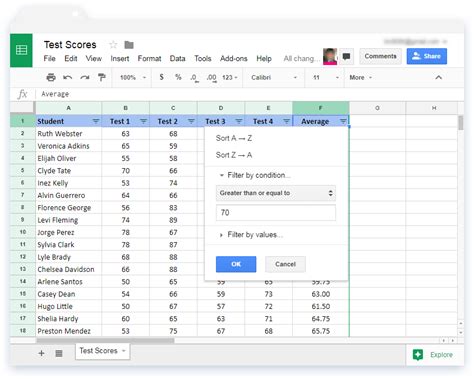Open the font size 11 dropdown
Image resolution: width=474 pixels, height=379 pixels.
[x=326, y=78]
